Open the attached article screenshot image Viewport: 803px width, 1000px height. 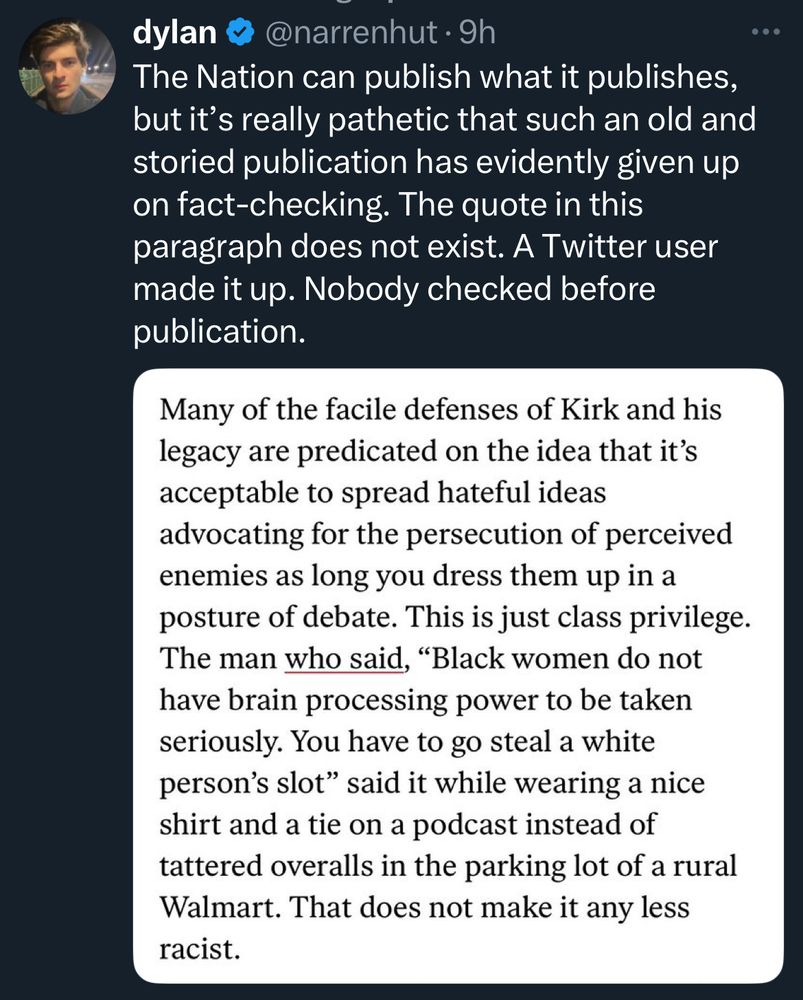pyautogui.click(x=458, y=675)
